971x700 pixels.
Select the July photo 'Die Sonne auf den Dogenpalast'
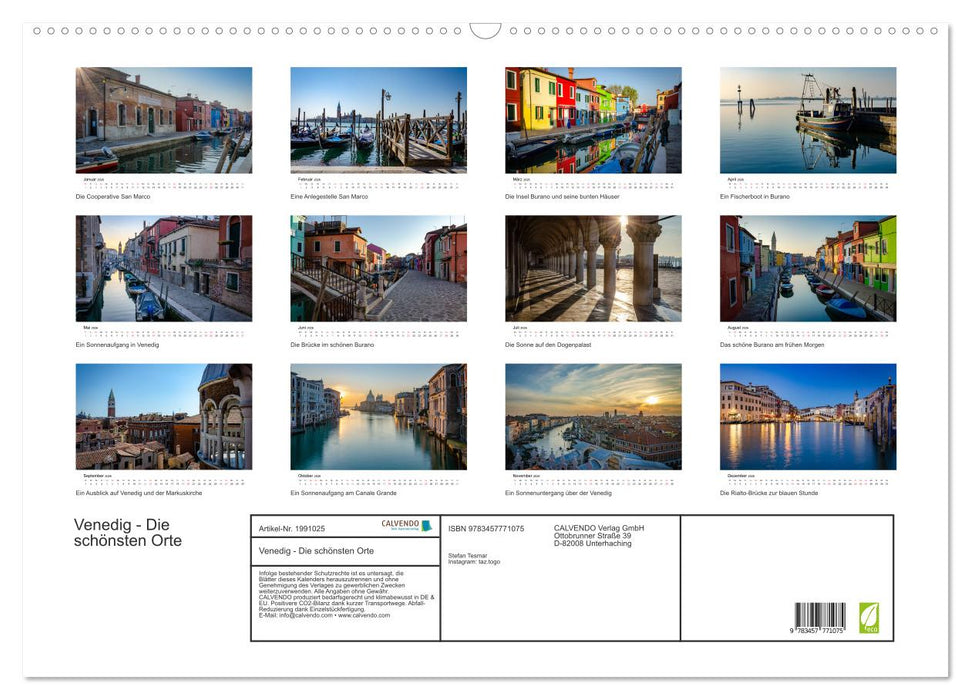592,268
